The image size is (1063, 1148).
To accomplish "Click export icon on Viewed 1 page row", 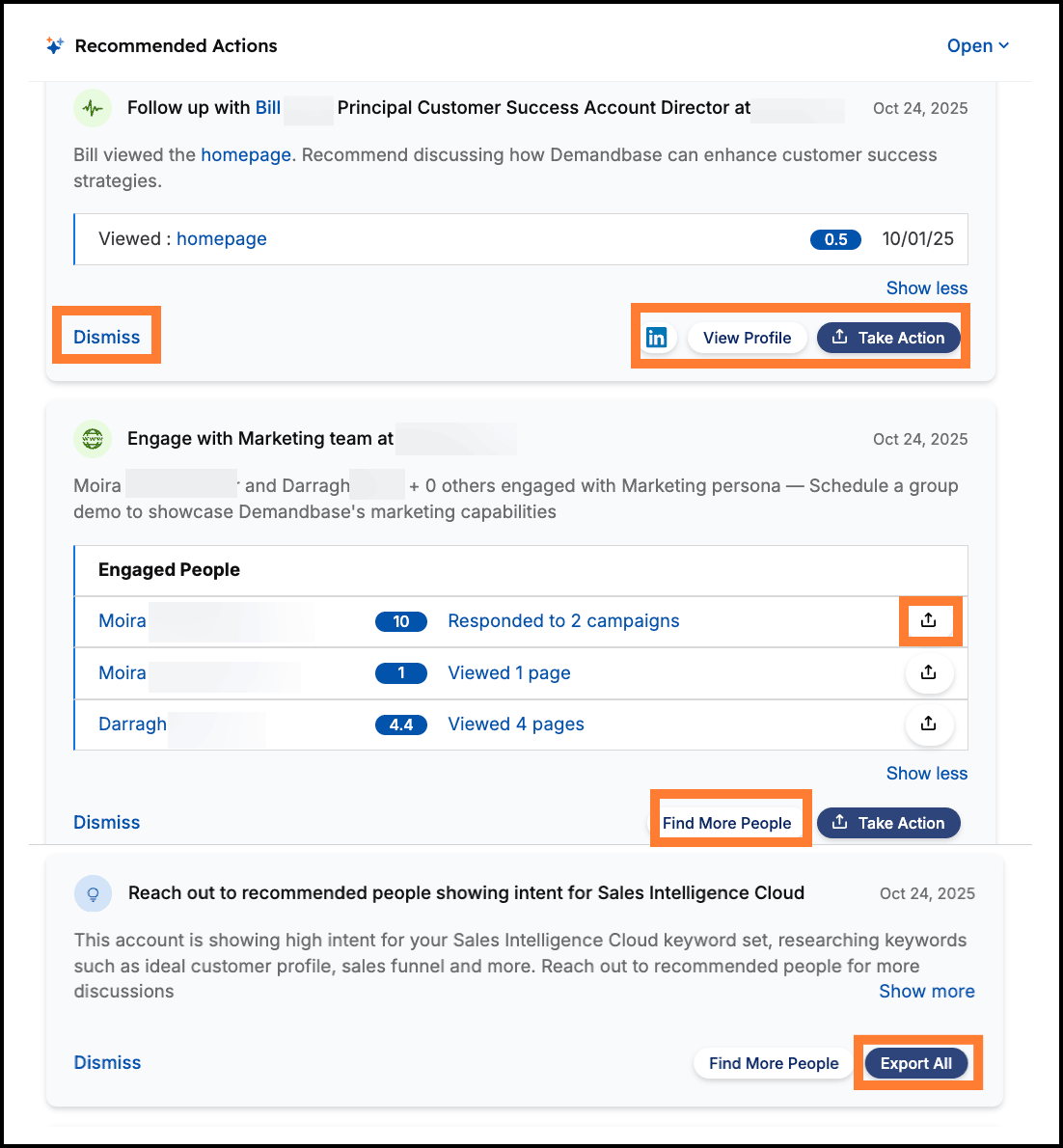I will tap(928, 672).
